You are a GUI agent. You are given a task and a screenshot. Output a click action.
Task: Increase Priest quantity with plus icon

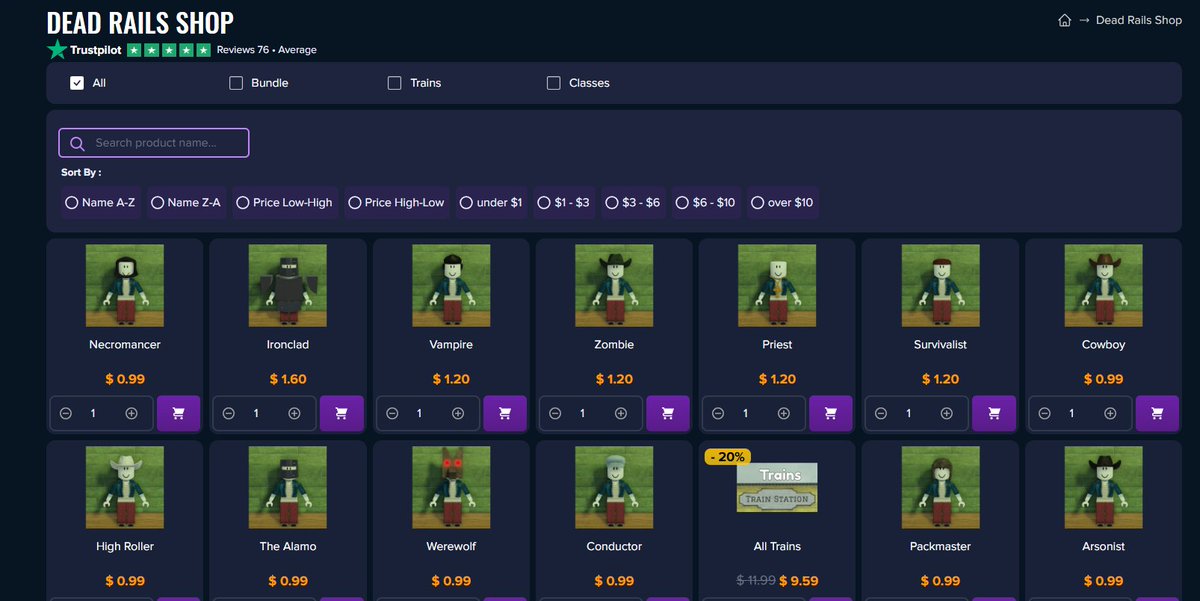[x=784, y=413]
